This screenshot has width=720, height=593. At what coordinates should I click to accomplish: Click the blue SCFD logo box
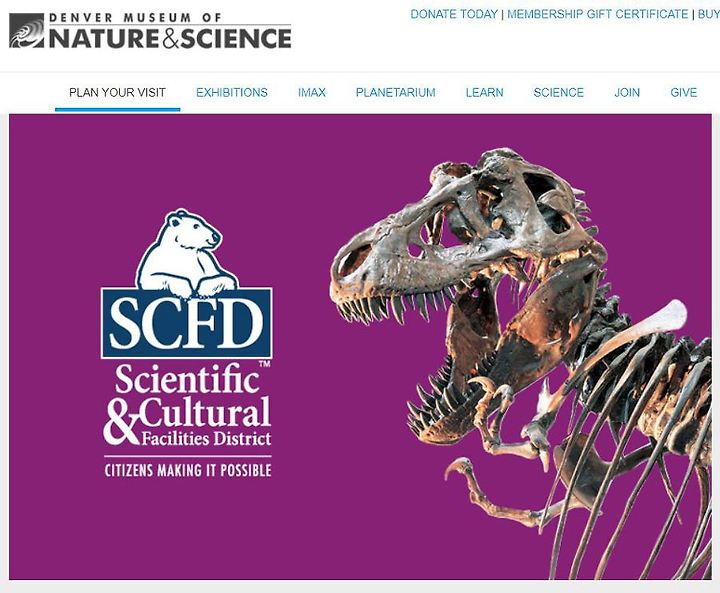pyautogui.click(x=187, y=323)
